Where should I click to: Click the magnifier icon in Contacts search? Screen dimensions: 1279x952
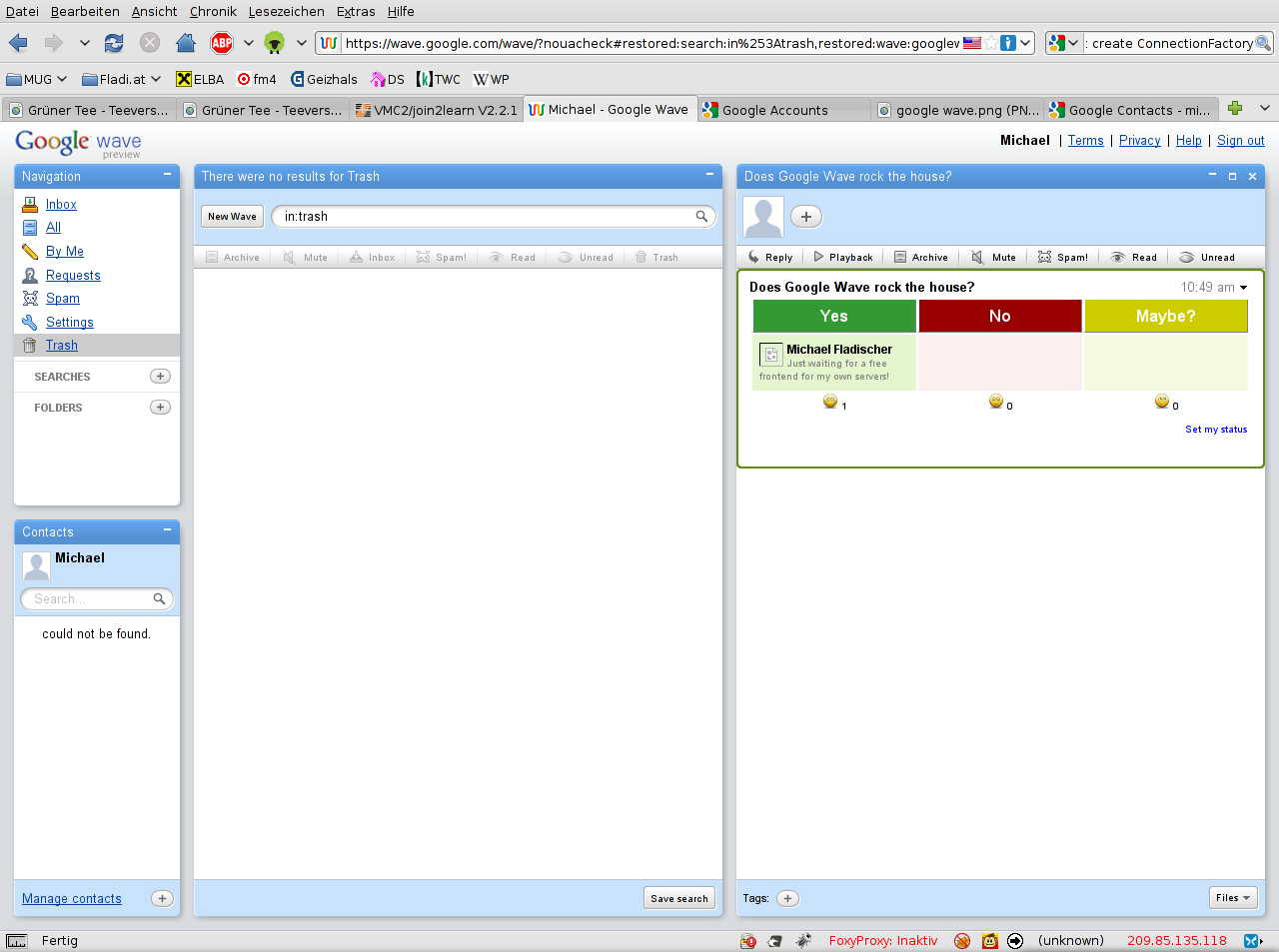click(159, 598)
